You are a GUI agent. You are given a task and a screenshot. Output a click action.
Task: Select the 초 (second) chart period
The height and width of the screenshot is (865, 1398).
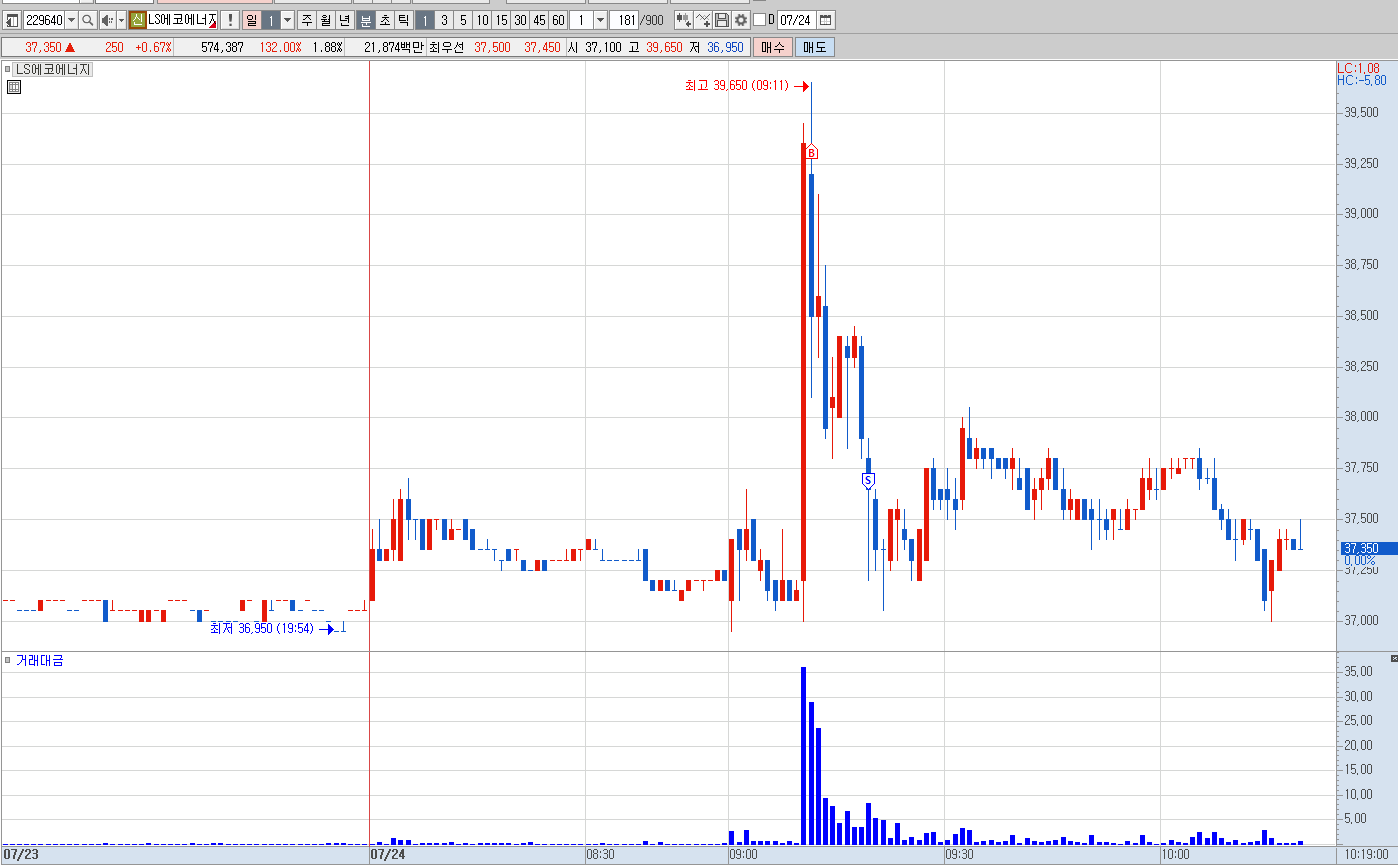coord(385,20)
